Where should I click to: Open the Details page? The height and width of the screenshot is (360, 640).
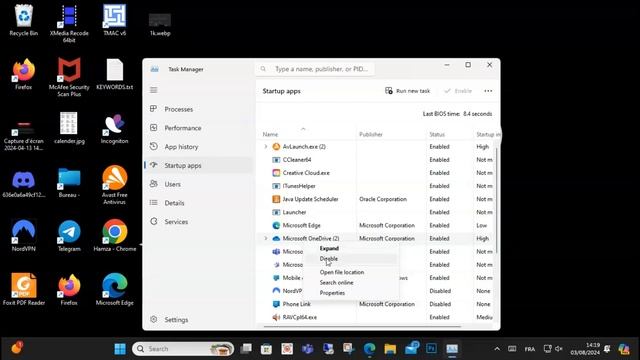[x=199, y=203]
